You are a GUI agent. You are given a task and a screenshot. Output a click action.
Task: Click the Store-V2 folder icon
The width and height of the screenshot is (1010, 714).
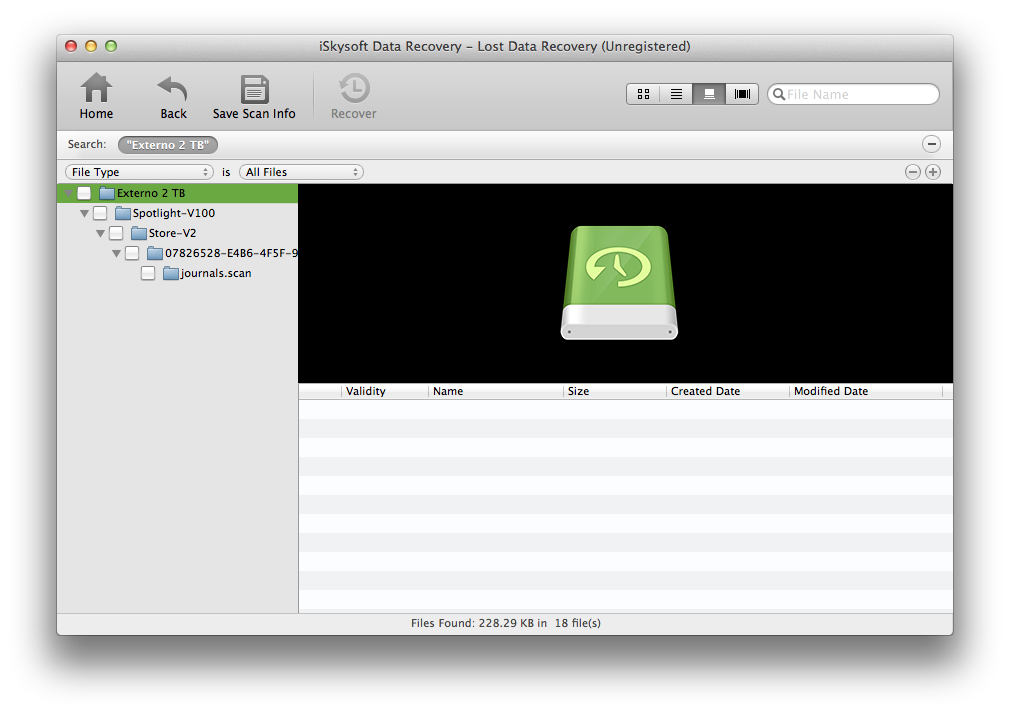(138, 233)
